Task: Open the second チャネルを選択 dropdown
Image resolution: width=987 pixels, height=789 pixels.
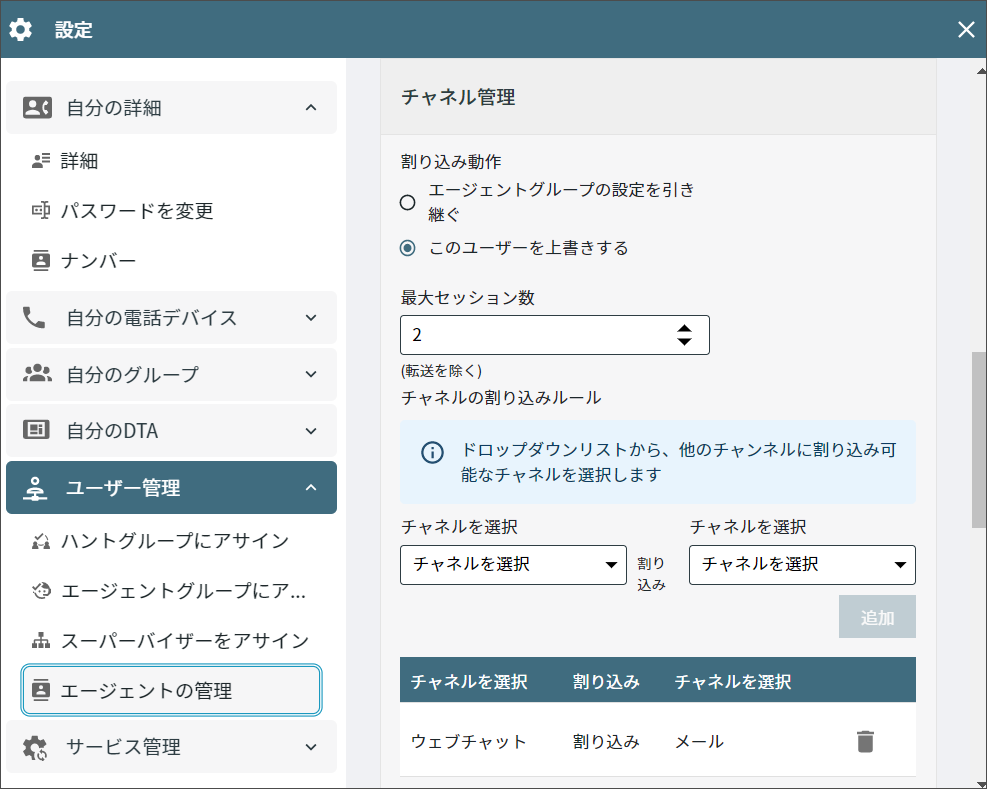Action: pos(803,565)
